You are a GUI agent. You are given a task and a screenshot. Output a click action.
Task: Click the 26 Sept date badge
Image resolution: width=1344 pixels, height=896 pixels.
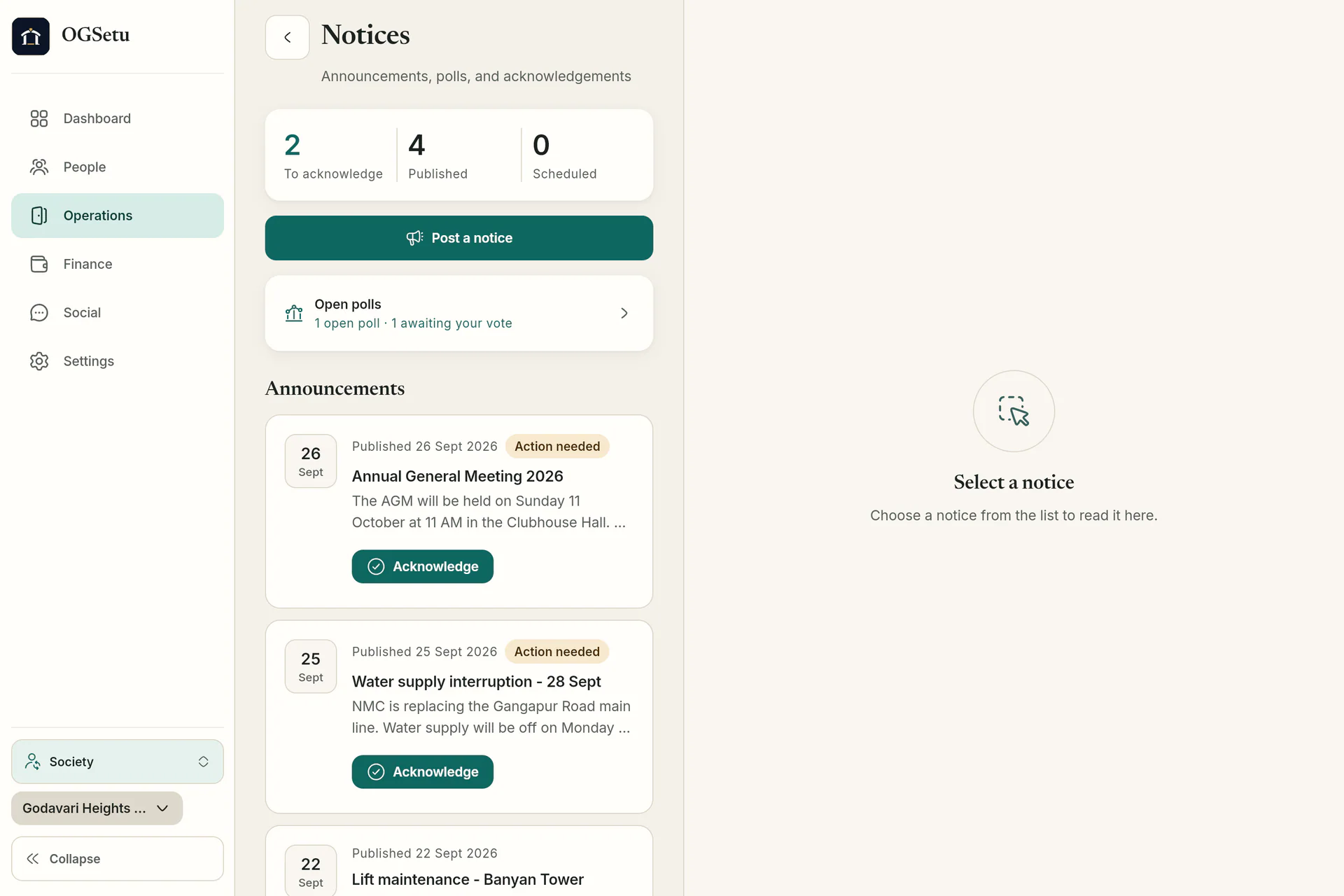[311, 461]
